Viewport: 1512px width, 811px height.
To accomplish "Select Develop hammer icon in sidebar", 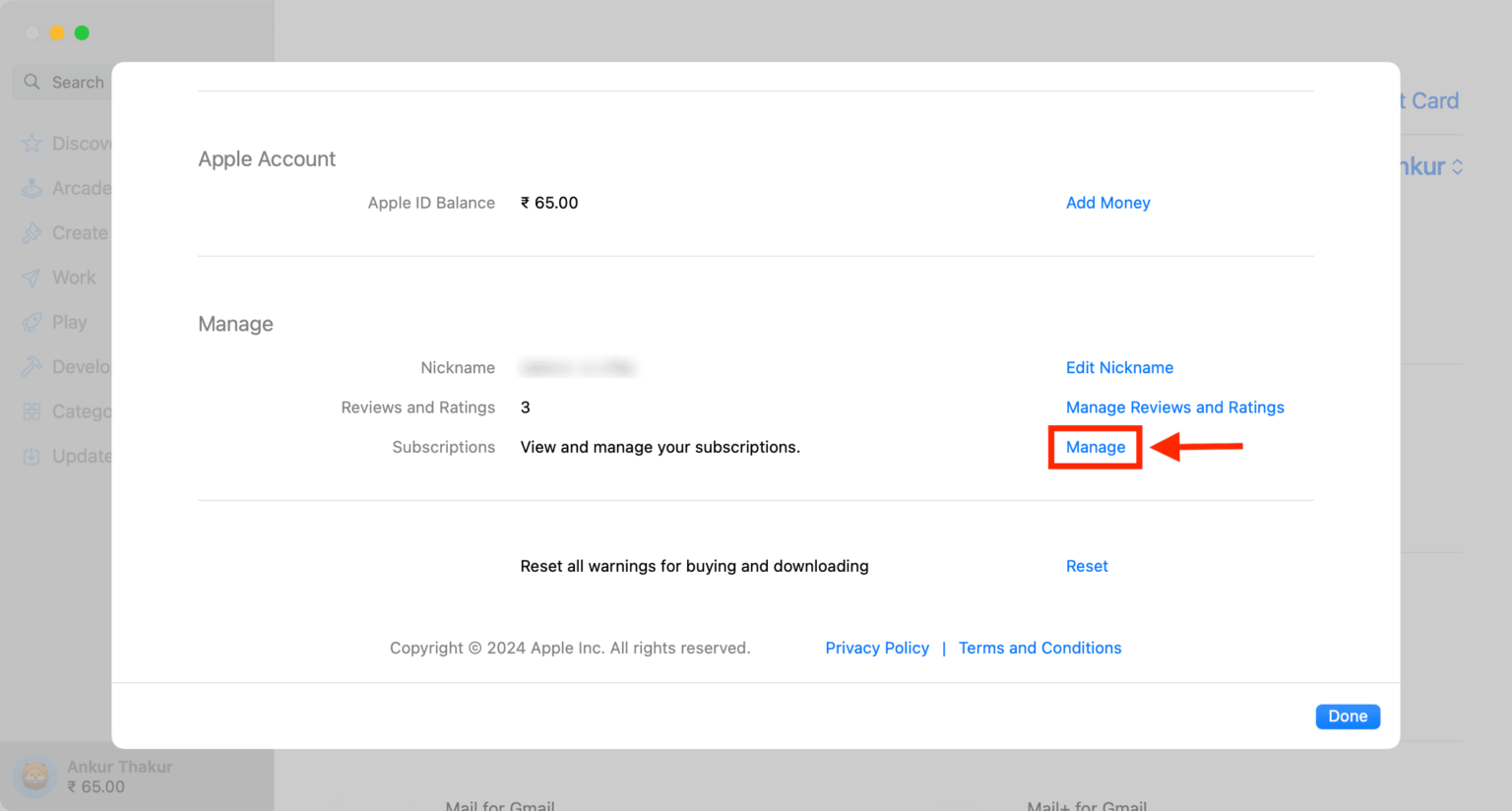I will click(x=31, y=367).
